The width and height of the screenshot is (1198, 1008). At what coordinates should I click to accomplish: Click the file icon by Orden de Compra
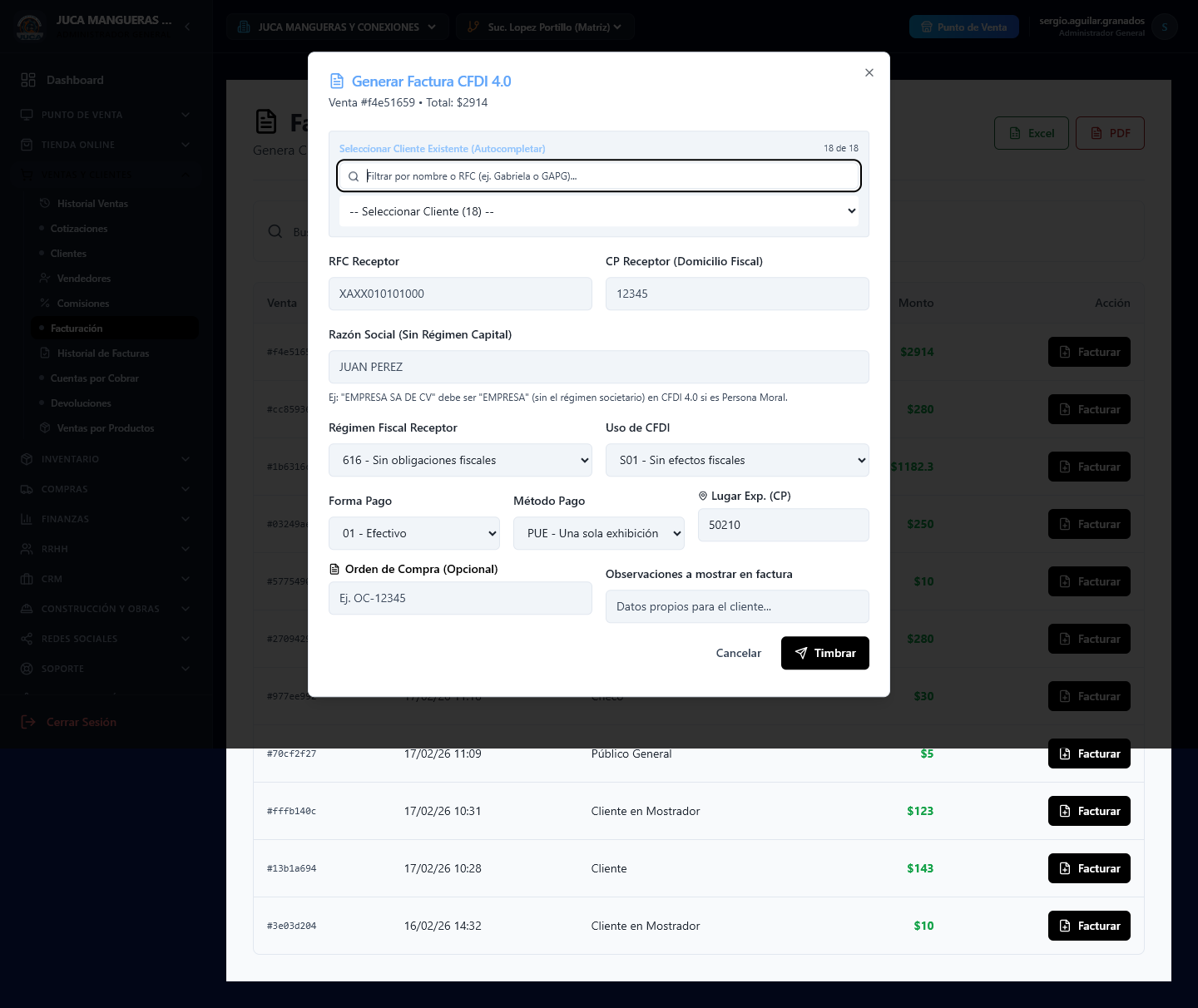pyautogui.click(x=334, y=570)
